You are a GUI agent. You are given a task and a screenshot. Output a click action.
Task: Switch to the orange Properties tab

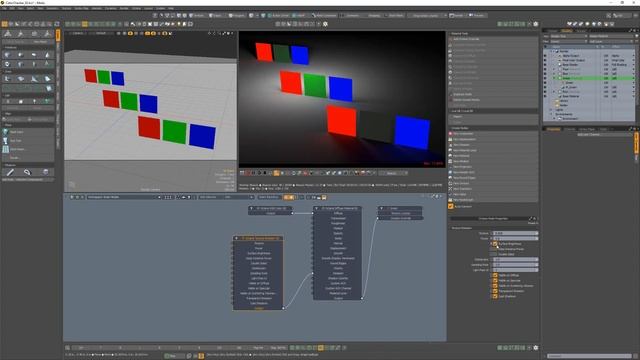click(x=554, y=129)
